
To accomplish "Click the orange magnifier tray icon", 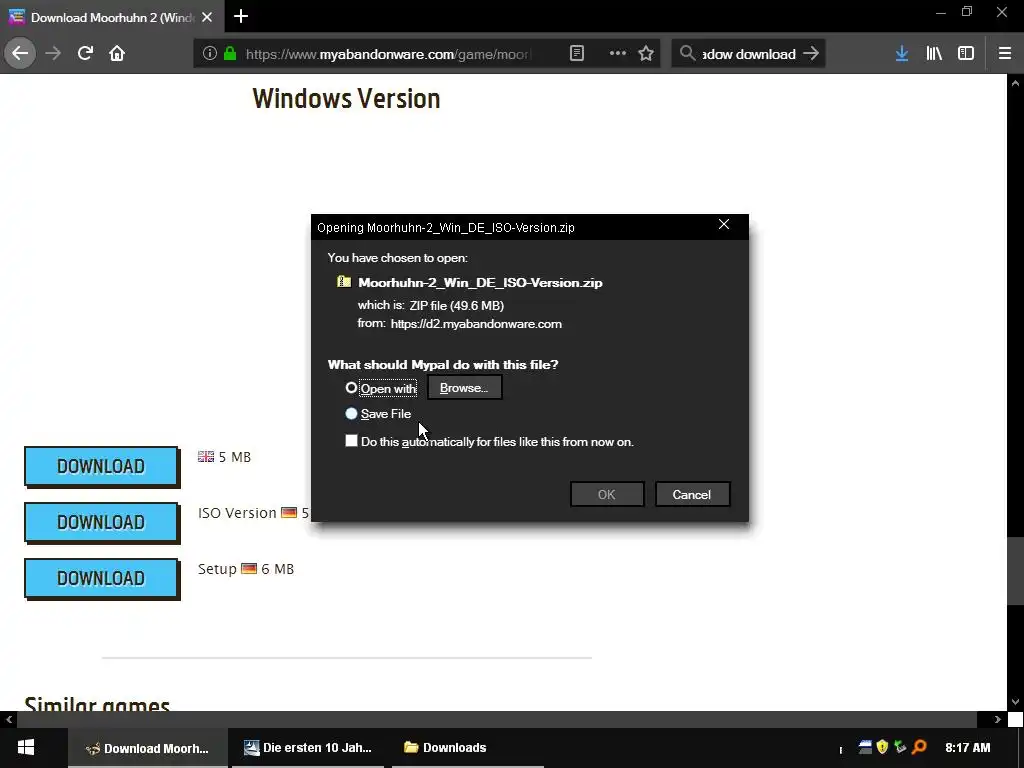I will pyautogui.click(x=919, y=746).
